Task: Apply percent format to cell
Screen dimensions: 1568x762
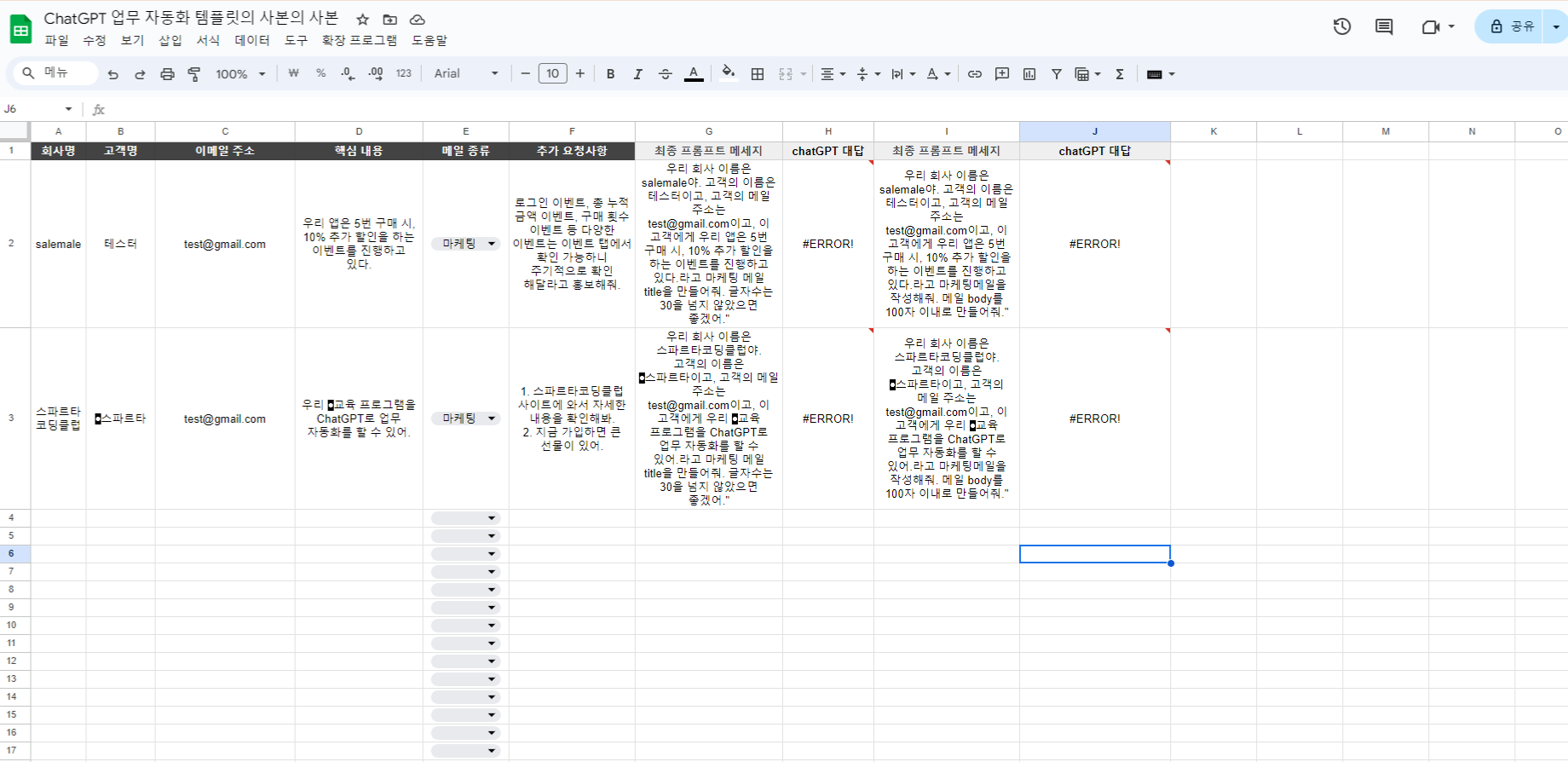Action: [x=321, y=73]
